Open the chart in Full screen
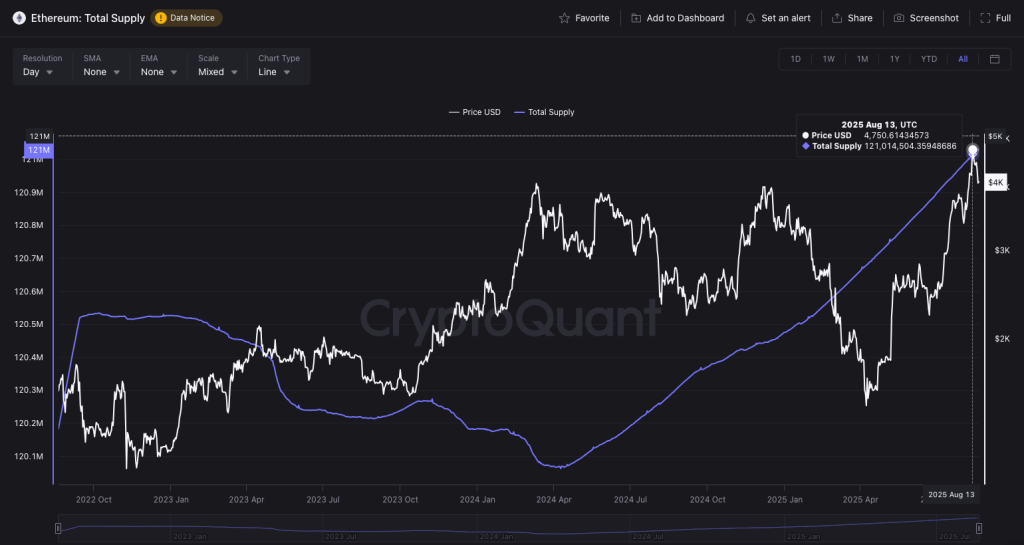 [986, 18]
